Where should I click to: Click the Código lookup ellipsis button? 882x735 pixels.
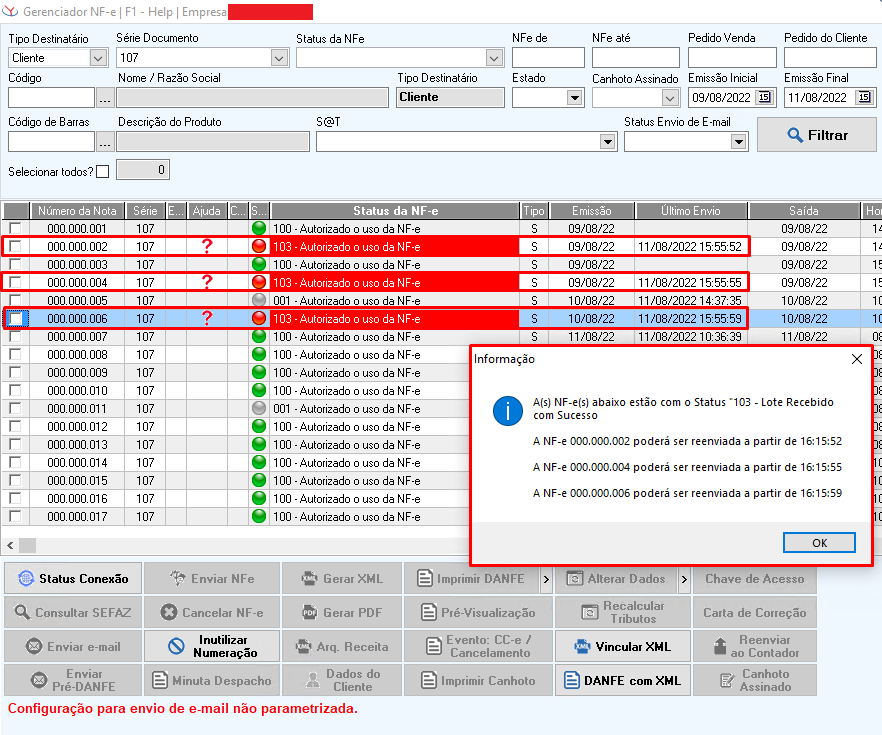point(105,98)
